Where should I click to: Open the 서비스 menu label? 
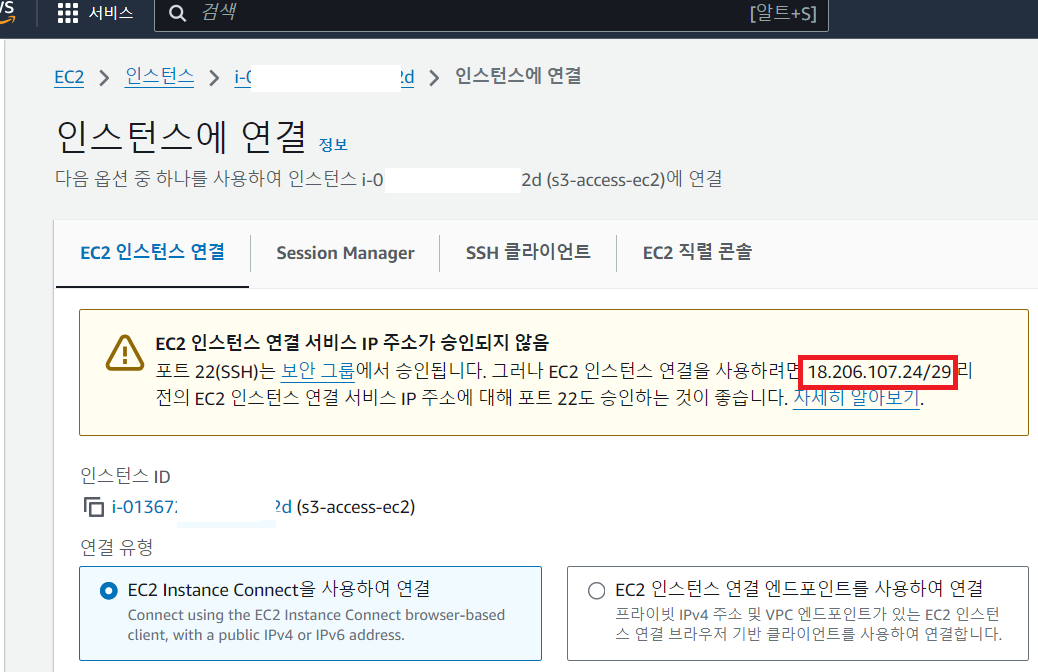pyautogui.click(x=111, y=13)
